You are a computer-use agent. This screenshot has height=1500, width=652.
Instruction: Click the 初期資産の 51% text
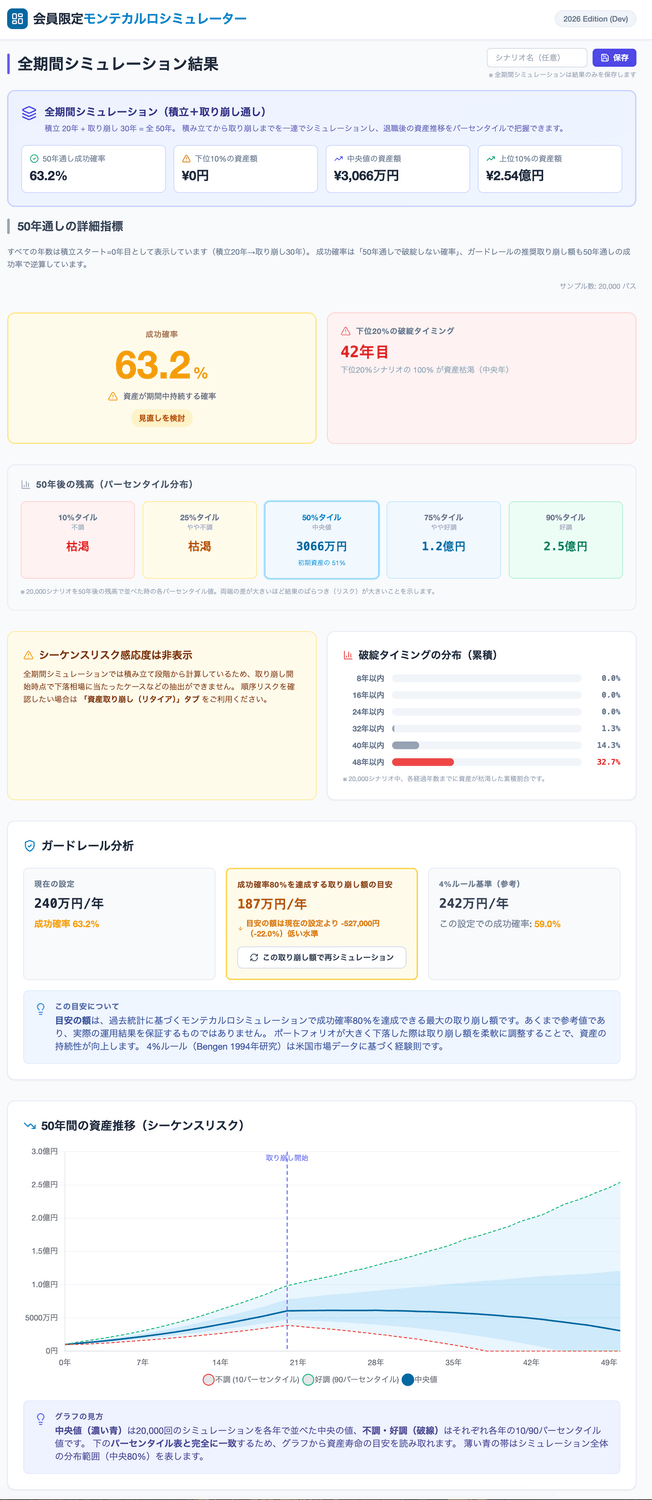[x=322, y=564]
